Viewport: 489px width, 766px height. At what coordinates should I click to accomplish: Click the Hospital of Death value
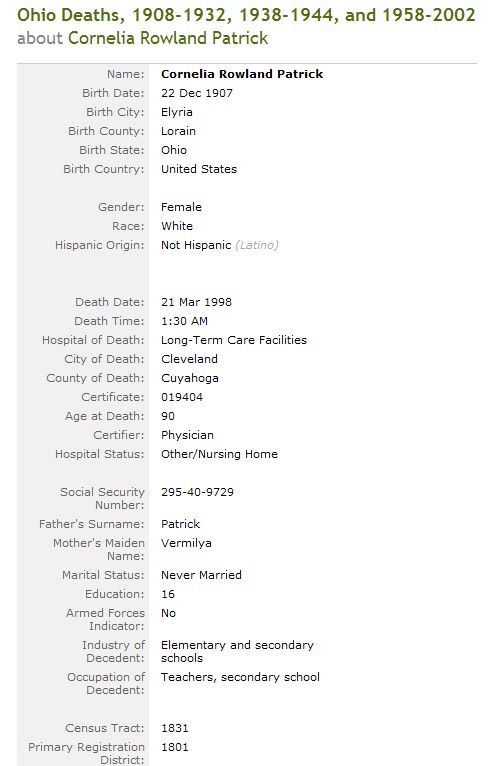234,340
